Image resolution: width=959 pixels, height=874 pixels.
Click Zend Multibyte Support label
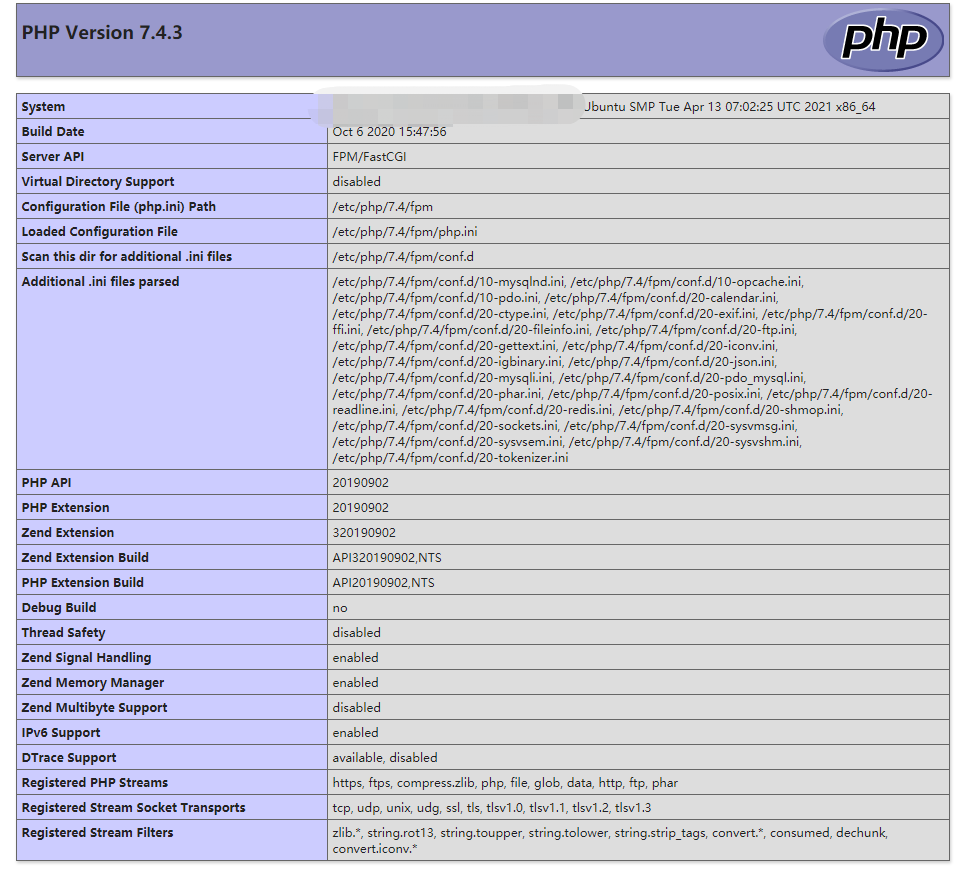coord(94,708)
